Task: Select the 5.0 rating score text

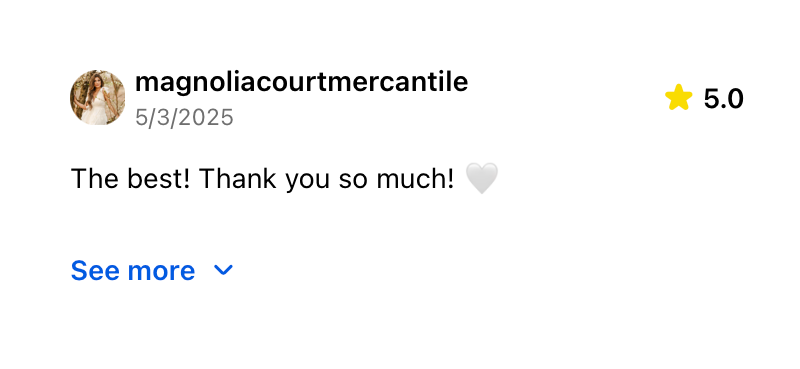Action: click(723, 99)
